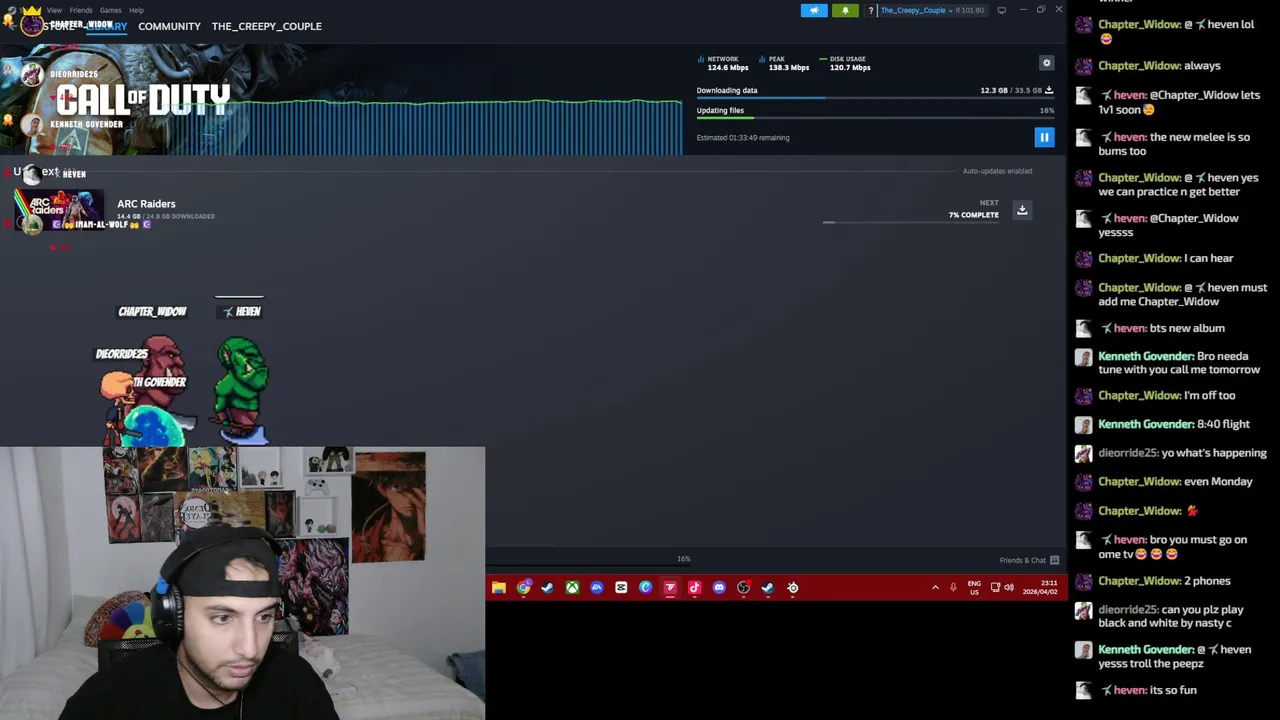Open Steam notifications bell
This screenshot has width=1280, height=720.
click(x=845, y=10)
